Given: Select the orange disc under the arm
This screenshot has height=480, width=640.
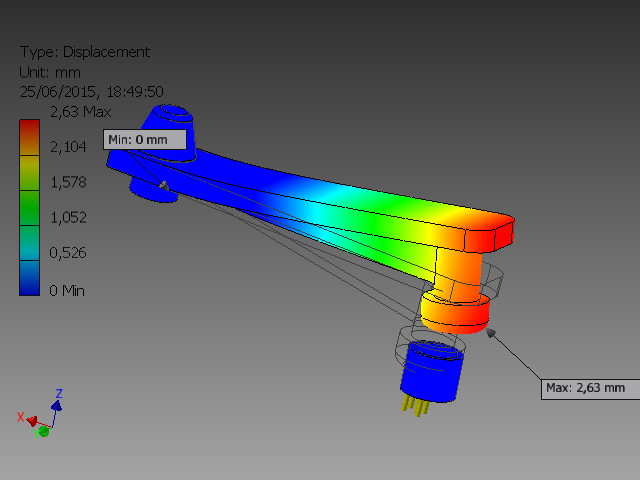Looking at the screenshot, I should pyautogui.click(x=455, y=313).
